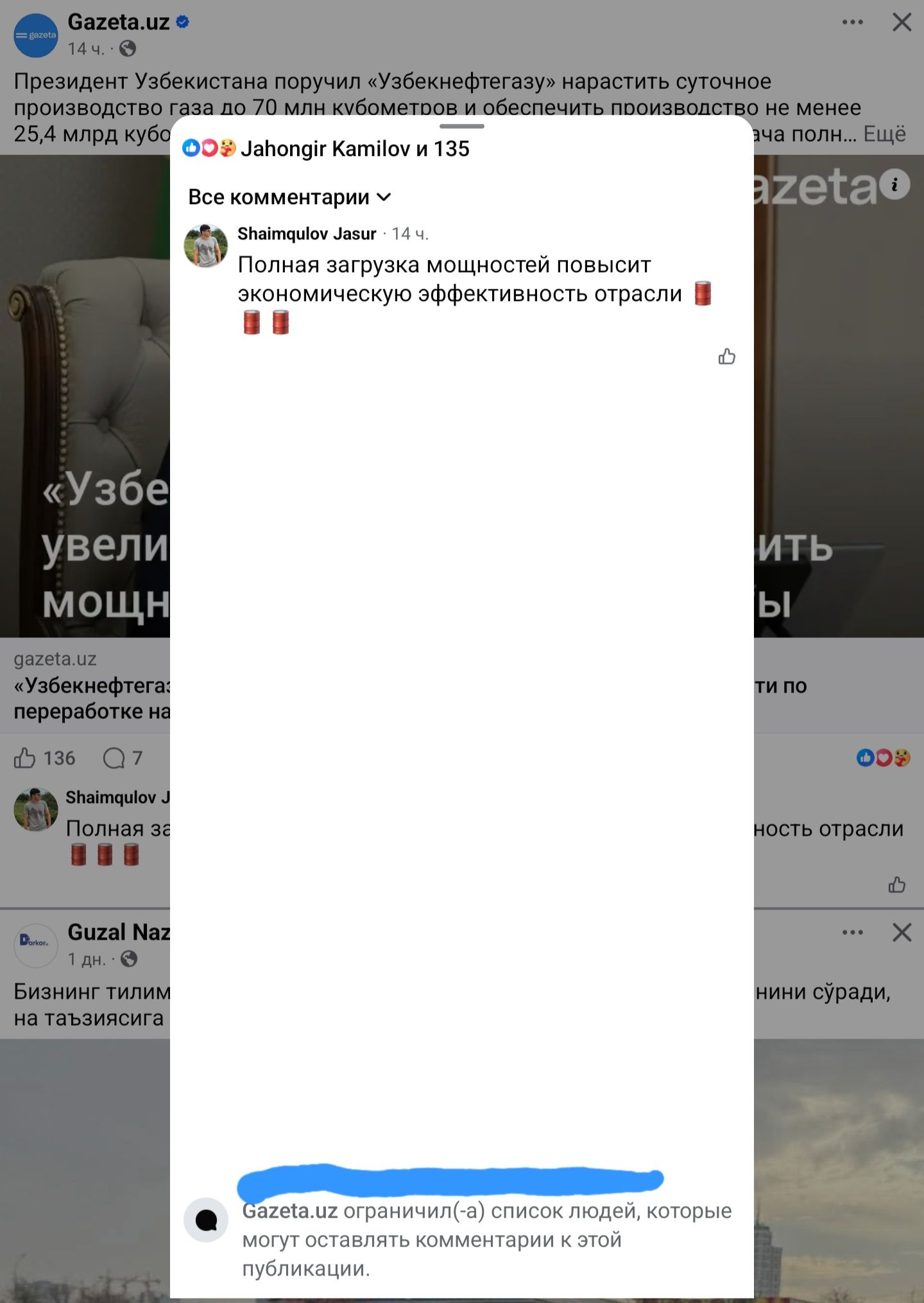This screenshot has width=924, height=1303.
Task: Hide the Guzal Naz post with X
Action: point(902,933)
